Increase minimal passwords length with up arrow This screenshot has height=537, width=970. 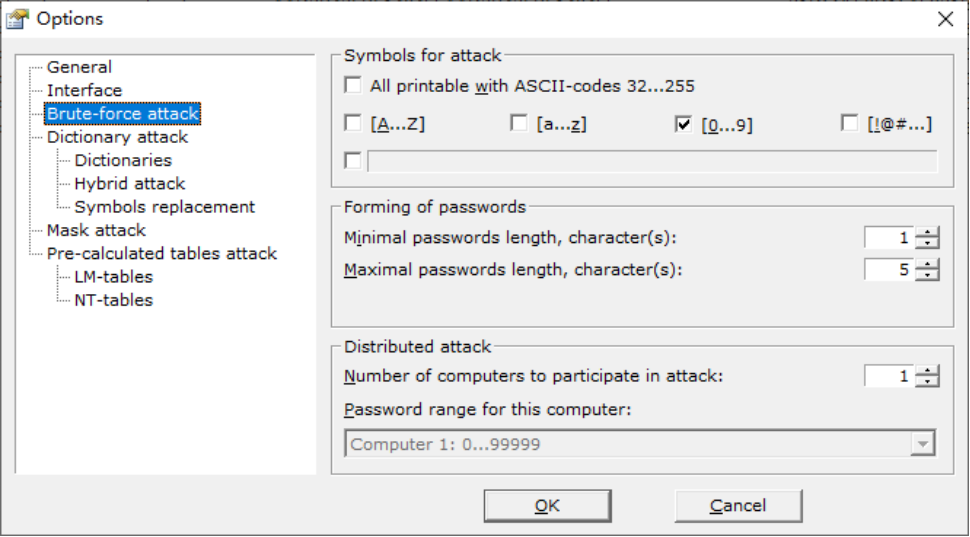(930, 233)
